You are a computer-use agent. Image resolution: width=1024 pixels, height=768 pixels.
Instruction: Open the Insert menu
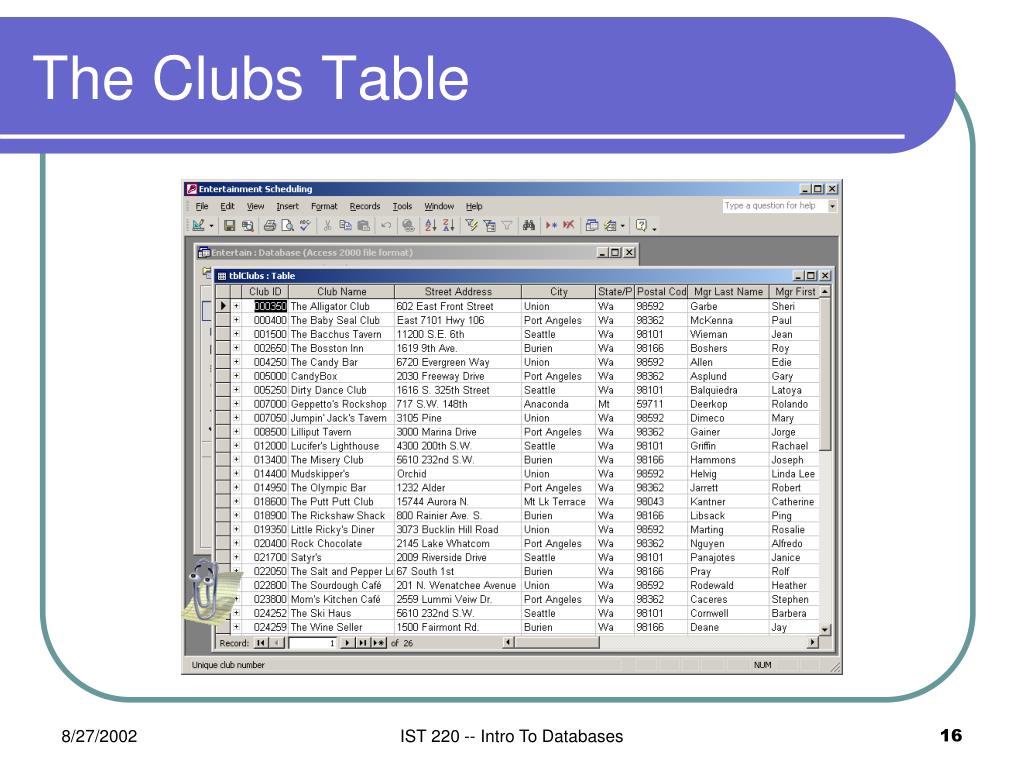coord(287,206)
